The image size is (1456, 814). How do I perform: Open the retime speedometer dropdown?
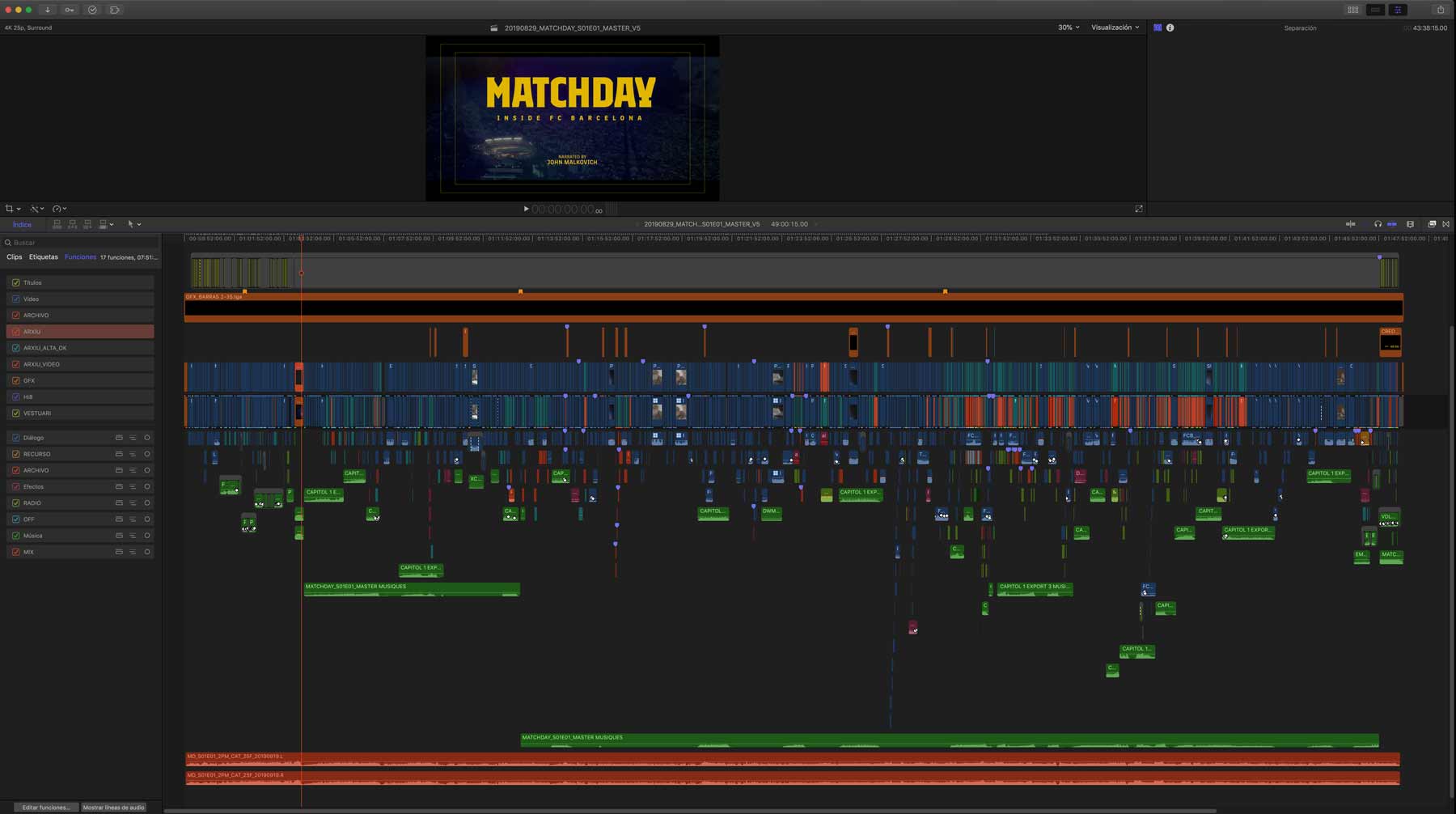(60, 209)
